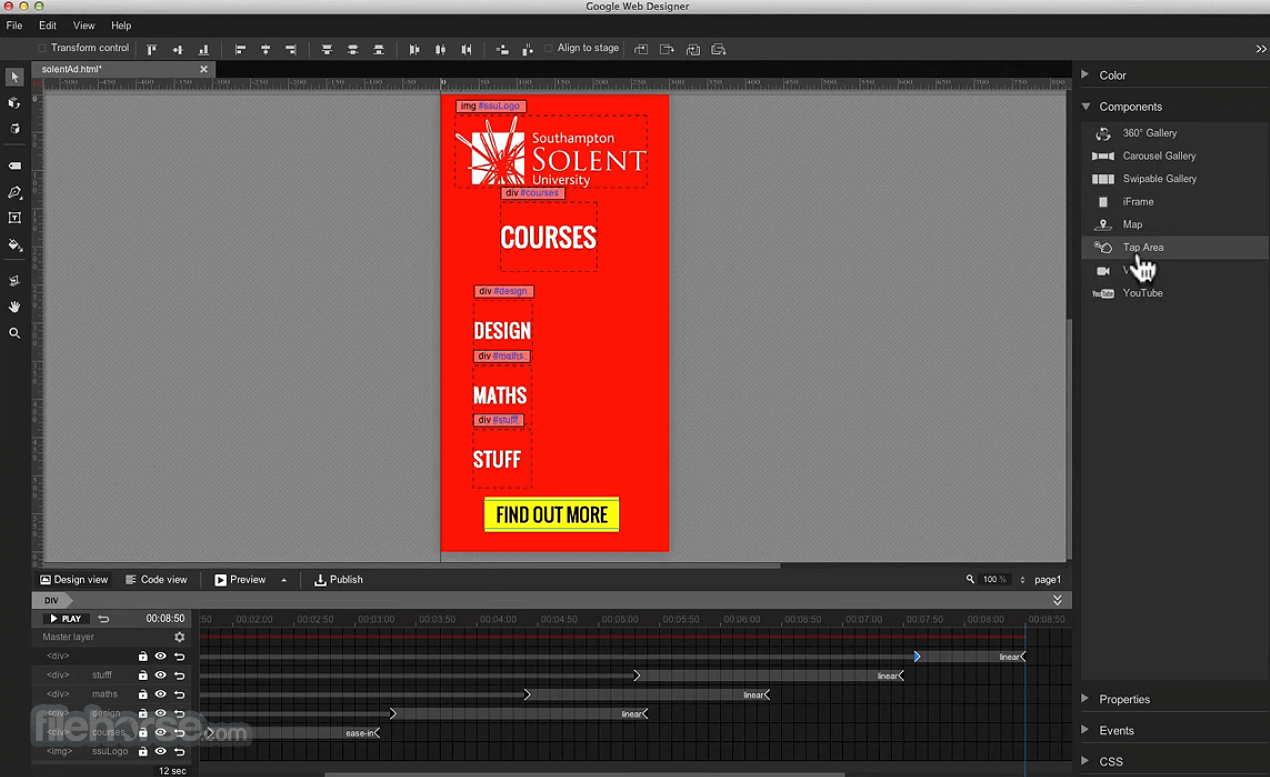Viewport: 1270px width, 777px height.
Task: Click FIND OUT MORE button on stage
Action: (552, 515)
